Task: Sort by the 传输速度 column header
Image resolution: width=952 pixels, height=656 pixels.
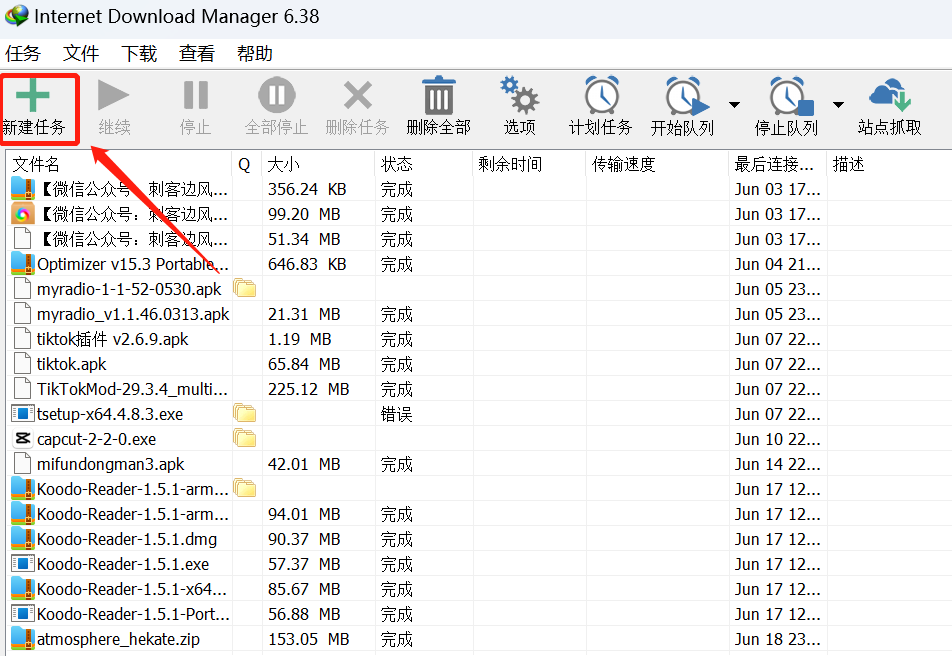Action: pos(657,164)
